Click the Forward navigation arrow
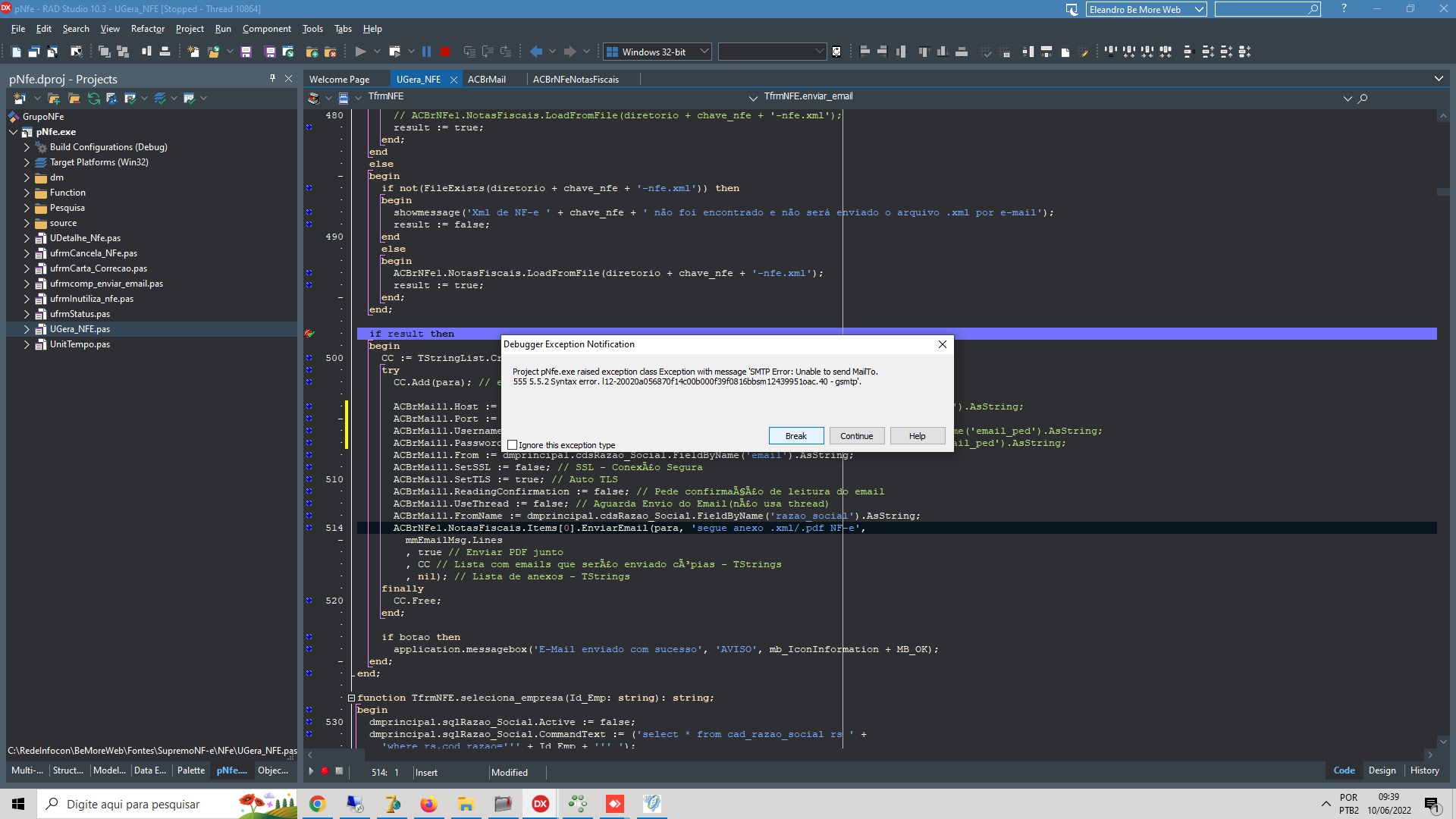The height and width of the screenshot is (819, 1456). pyautogui.click(x=570, y=52)
